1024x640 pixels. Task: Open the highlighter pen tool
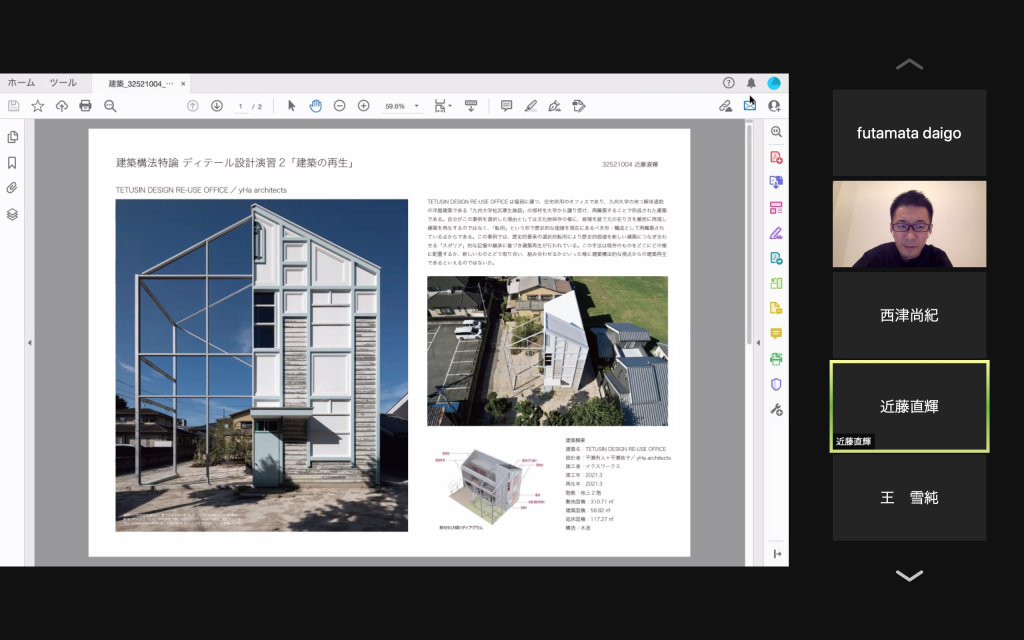[x=530, y=106]
